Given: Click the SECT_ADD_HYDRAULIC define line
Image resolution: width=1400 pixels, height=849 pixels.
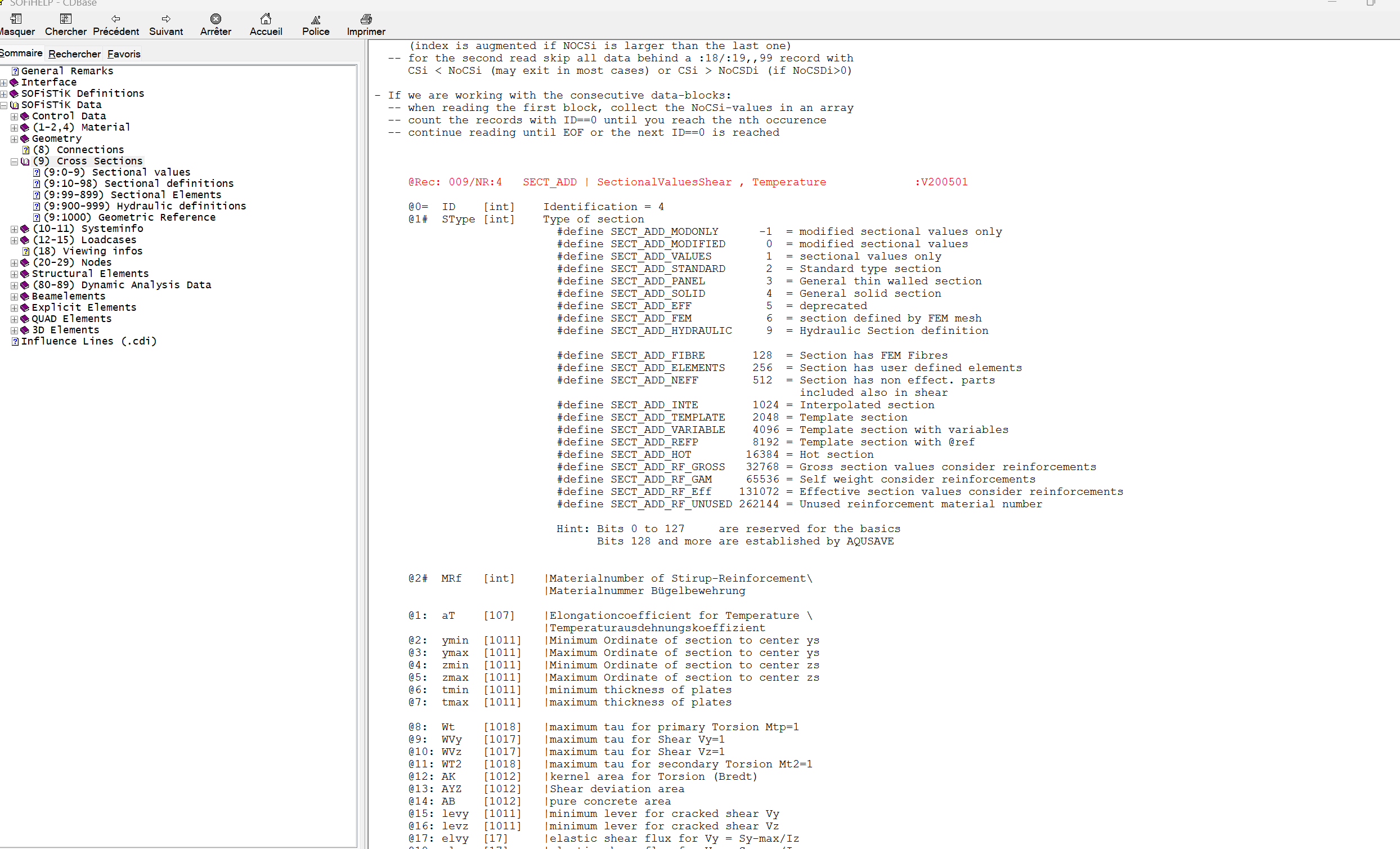Looking at the screenshot, I should 772,331.
